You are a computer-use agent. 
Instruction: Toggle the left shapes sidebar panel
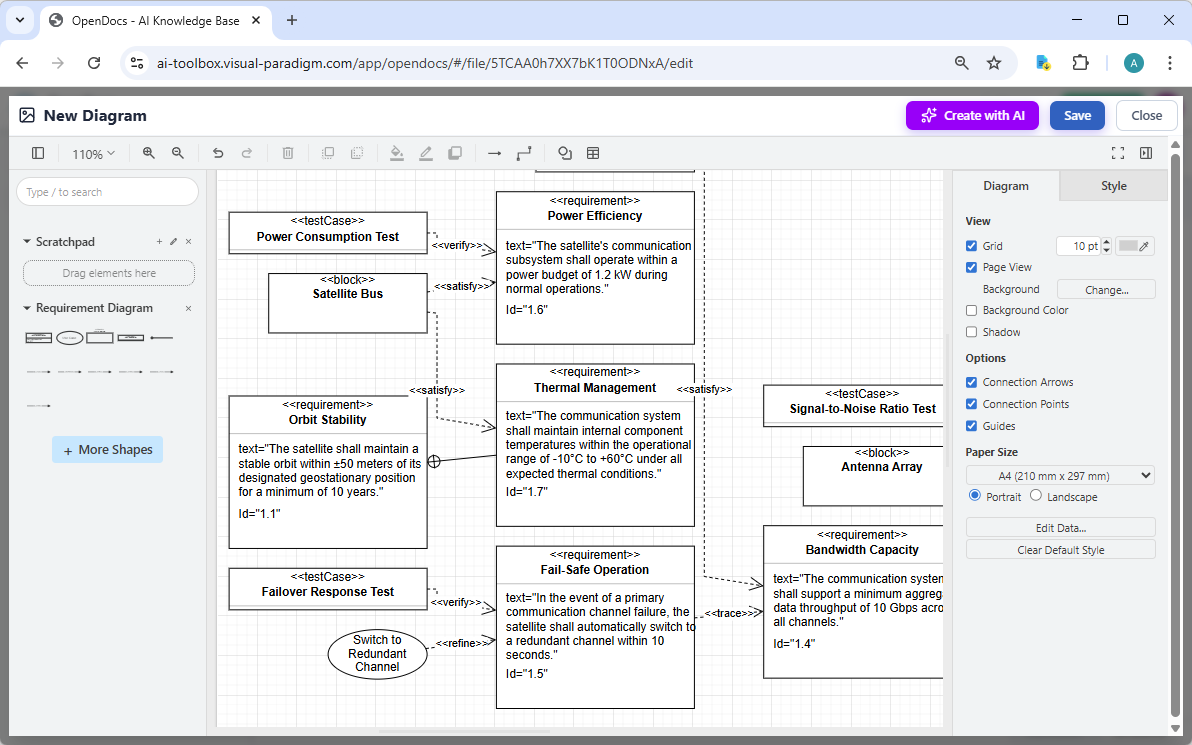(37, 153)
